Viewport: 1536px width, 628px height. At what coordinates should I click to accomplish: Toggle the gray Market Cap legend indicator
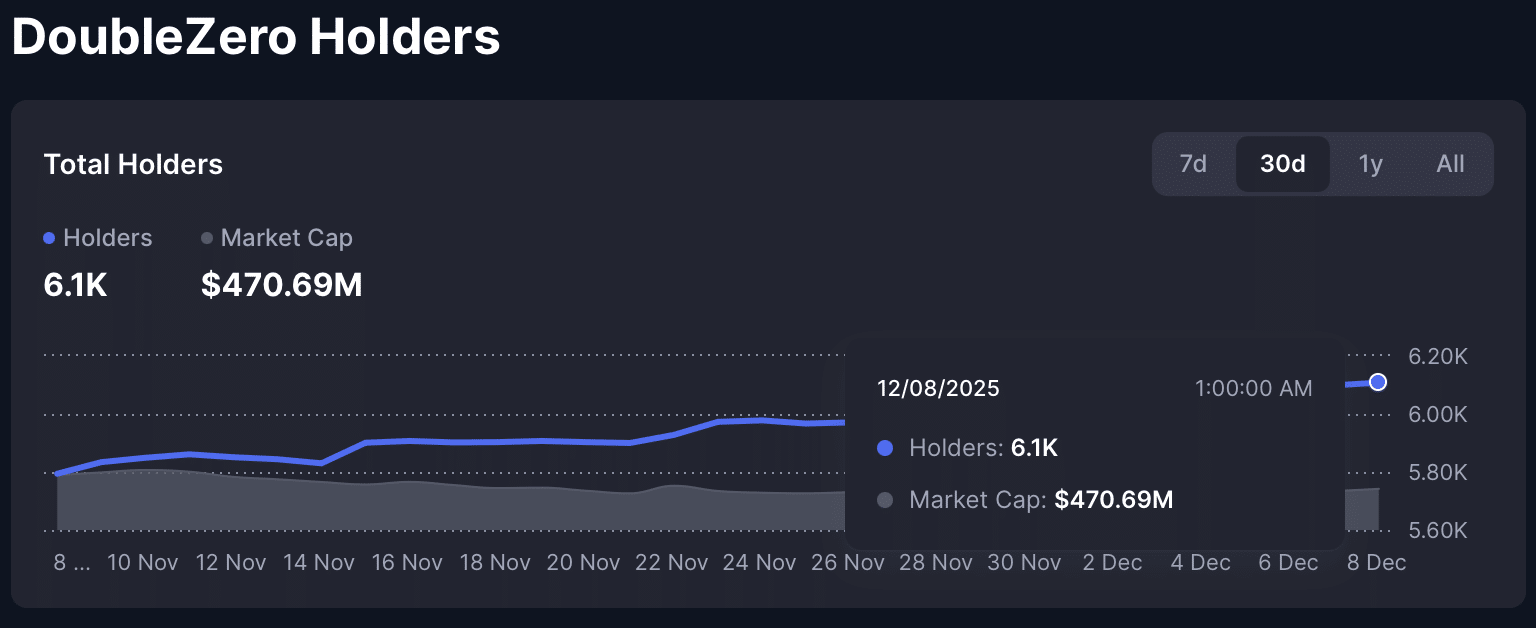(206, 238)
